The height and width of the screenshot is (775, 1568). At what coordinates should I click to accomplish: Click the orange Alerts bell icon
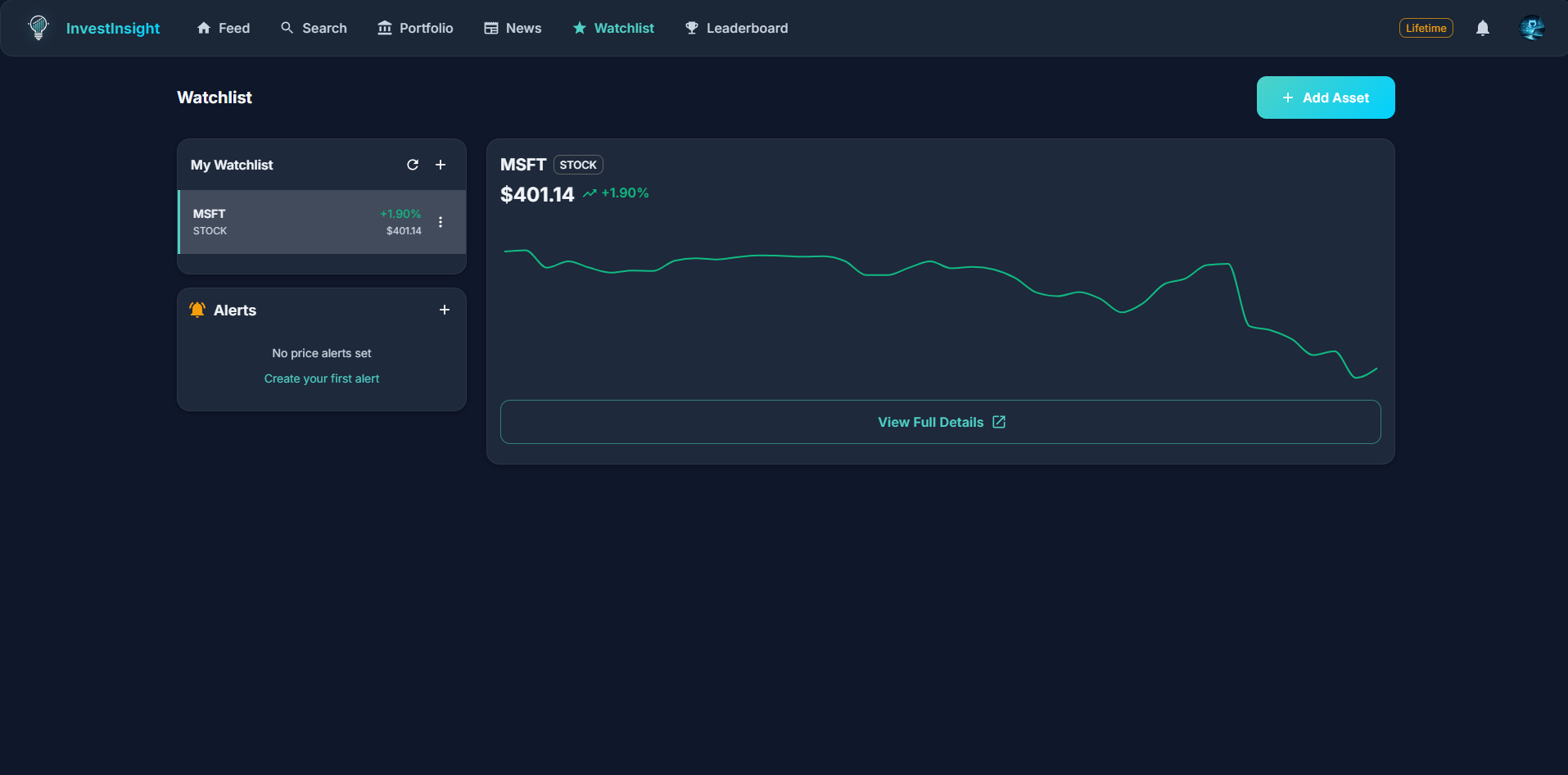[x=197, y=310]
